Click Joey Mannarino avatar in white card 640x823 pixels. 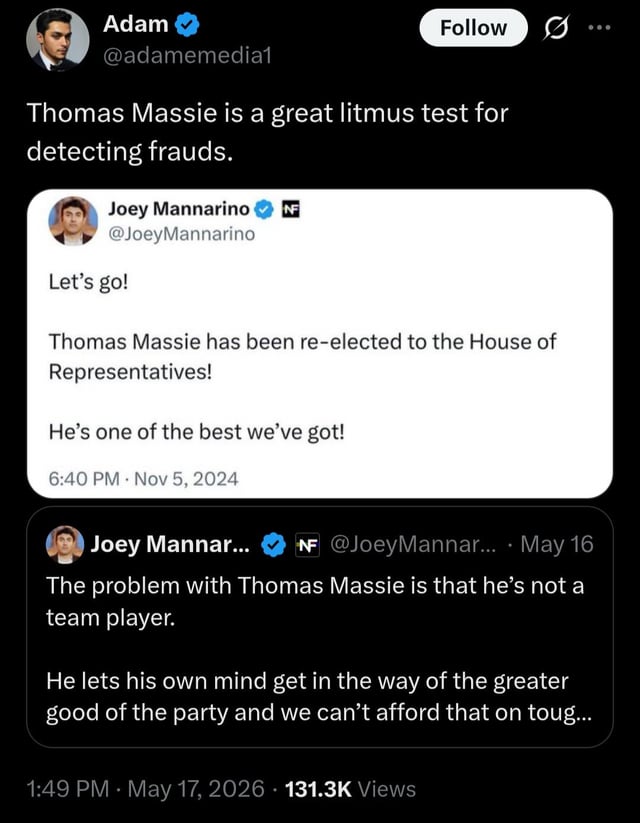click(73, 221)
